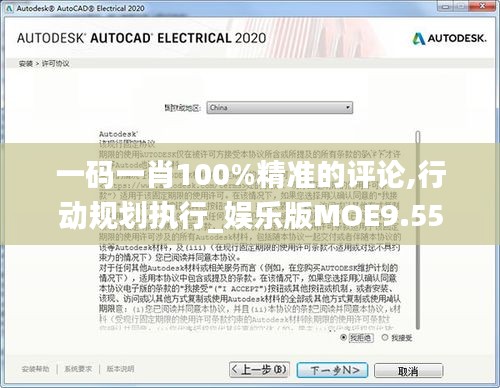Click the 下一步N> next button
This screenshot has height=388, width=500.
tap(332, 370)
